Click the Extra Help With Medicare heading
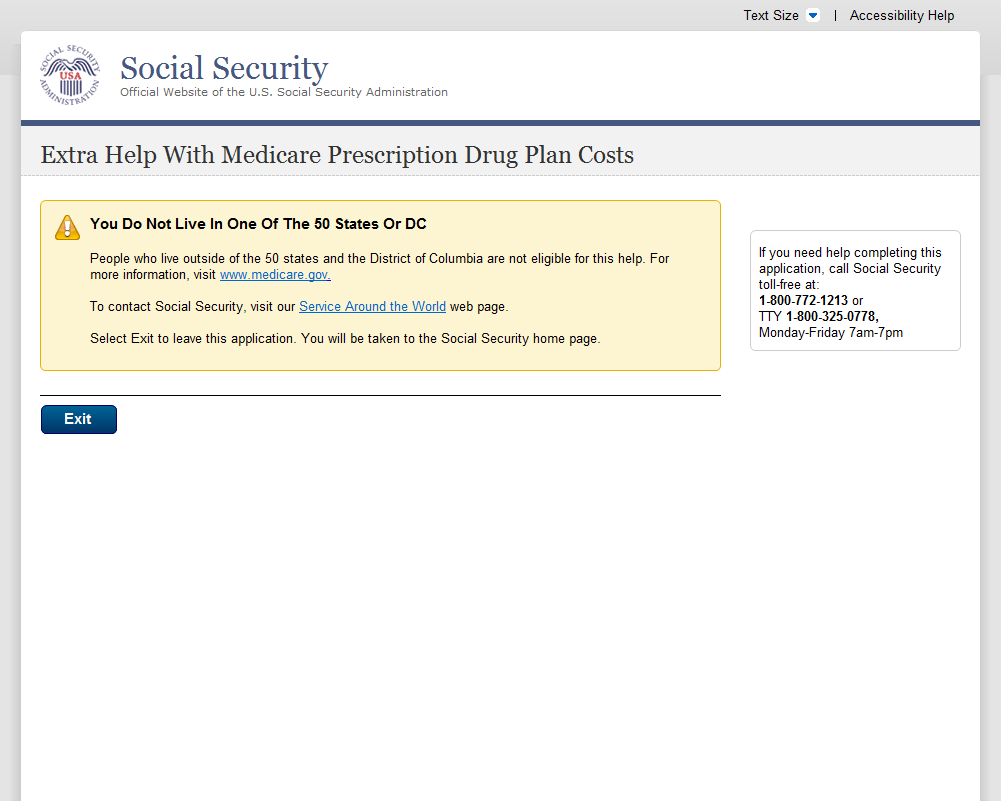Screen dimensions: 1008x808 pos(337,155)
